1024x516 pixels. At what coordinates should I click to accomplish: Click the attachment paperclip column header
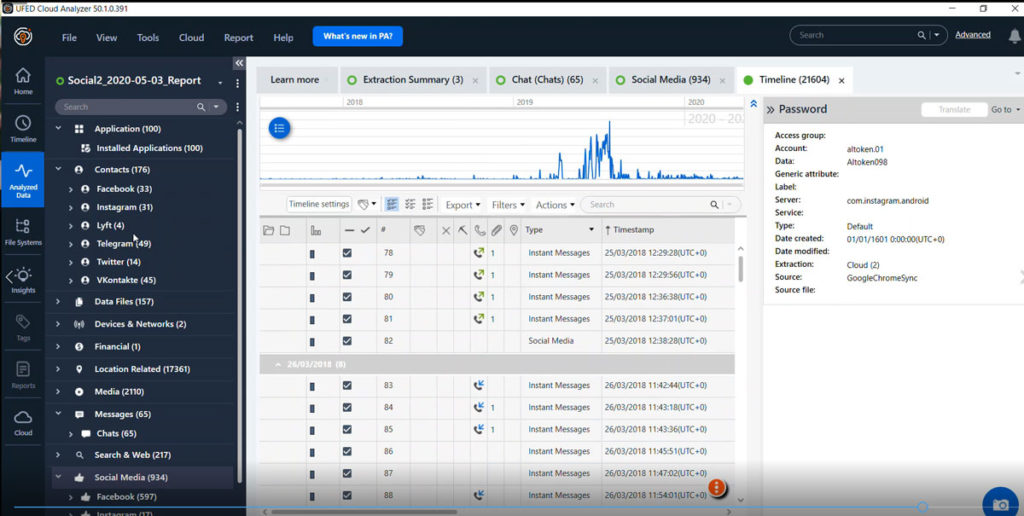coord(496,230)
